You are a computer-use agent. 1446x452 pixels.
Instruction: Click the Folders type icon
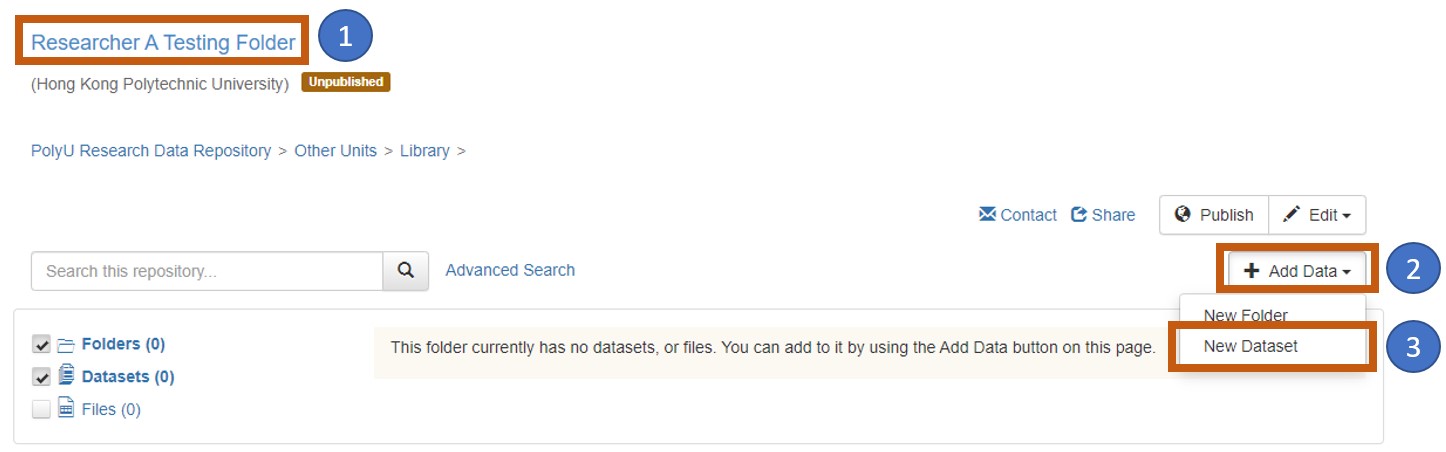pyautogui.click(x=66, y=345)
